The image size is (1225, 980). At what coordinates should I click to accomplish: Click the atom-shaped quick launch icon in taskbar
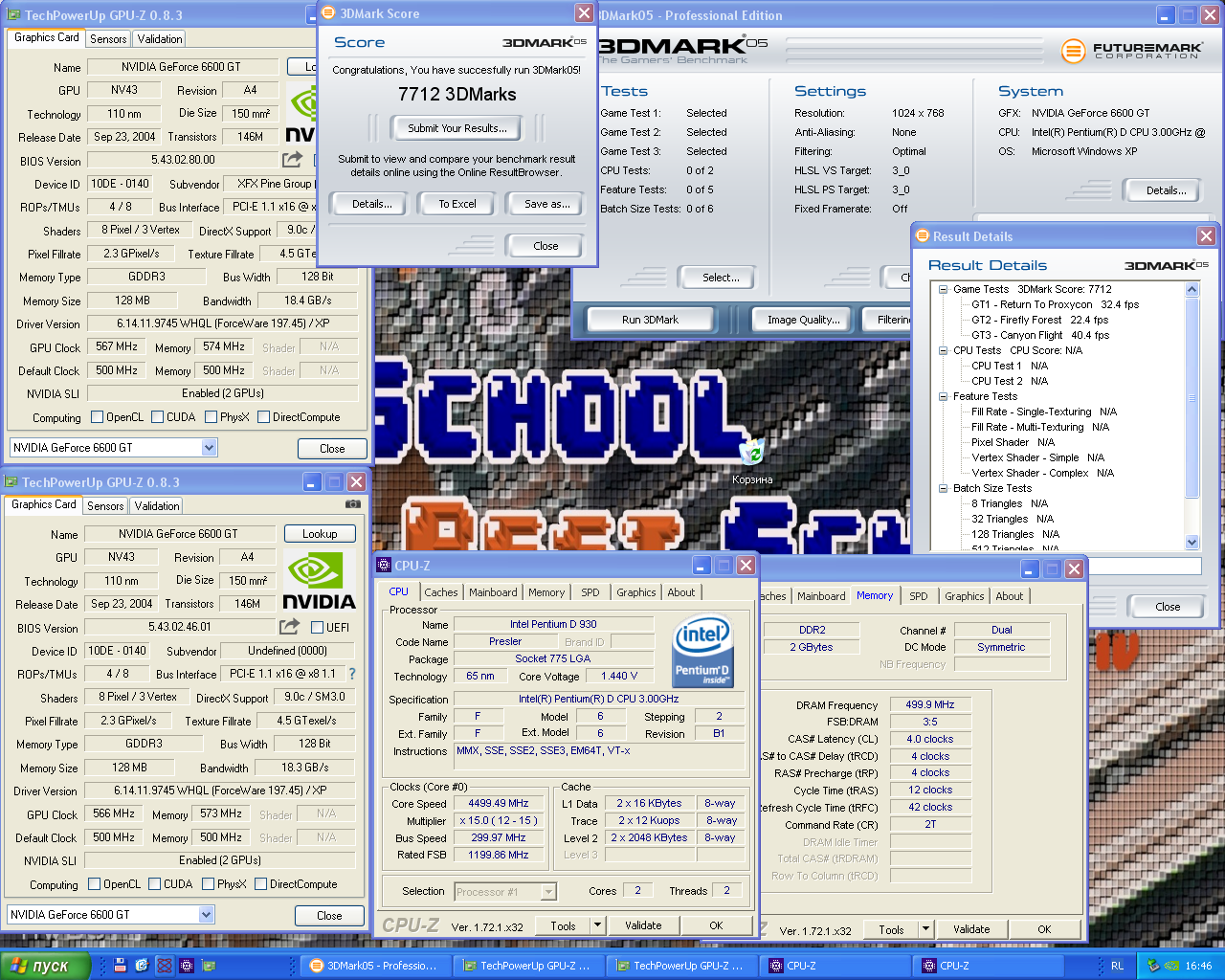[x=164, y=966]
